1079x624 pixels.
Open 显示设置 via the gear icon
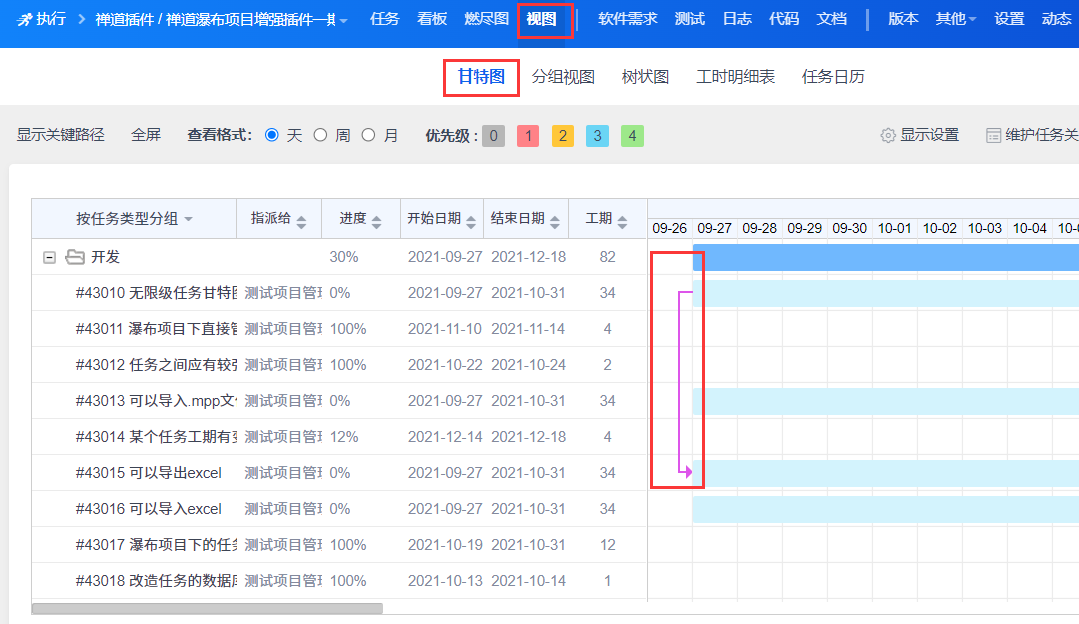click(x=887, y=135)
